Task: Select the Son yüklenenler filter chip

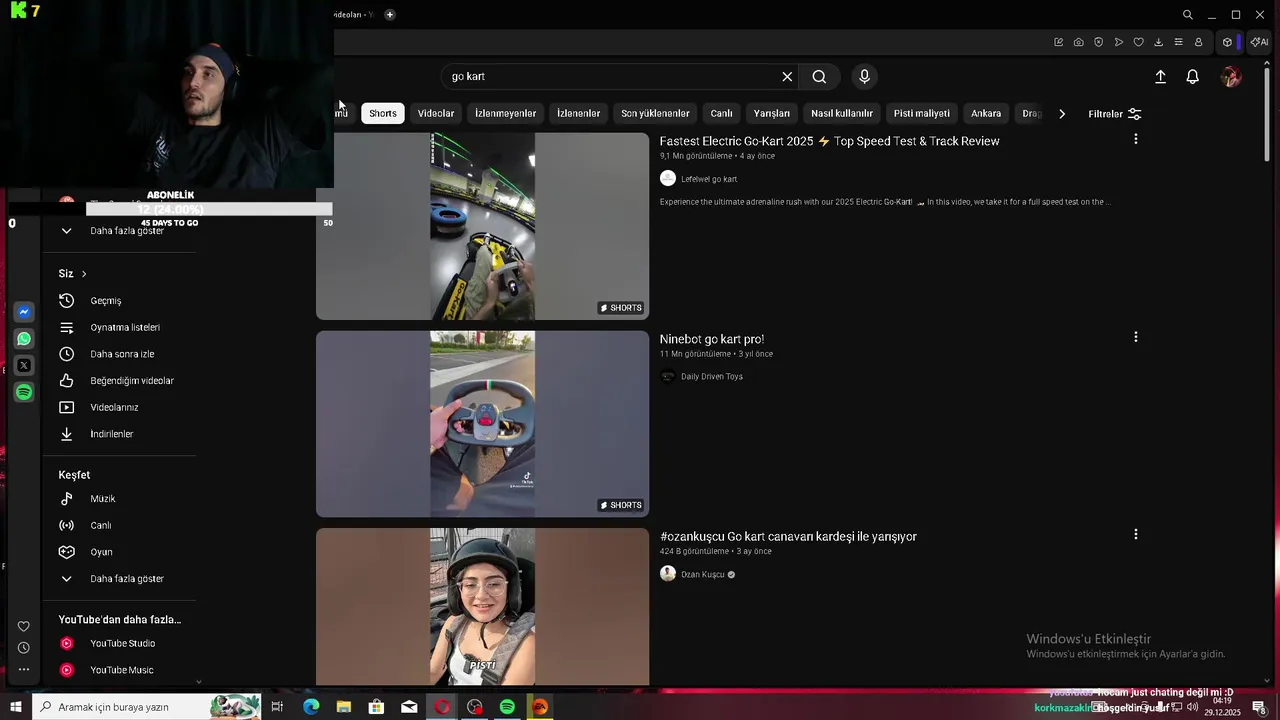Action: pyautogui.click(x=655, y=114)
